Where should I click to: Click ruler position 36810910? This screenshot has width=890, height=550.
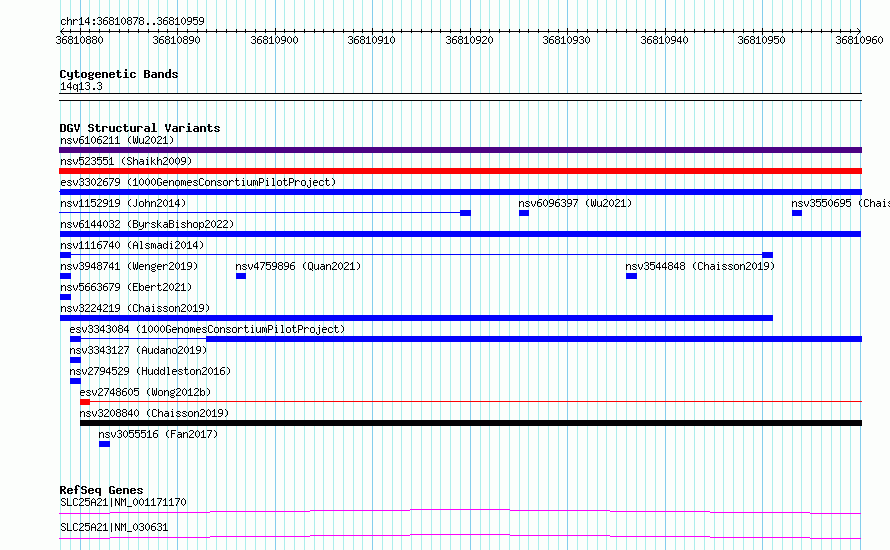pos(371,40)
